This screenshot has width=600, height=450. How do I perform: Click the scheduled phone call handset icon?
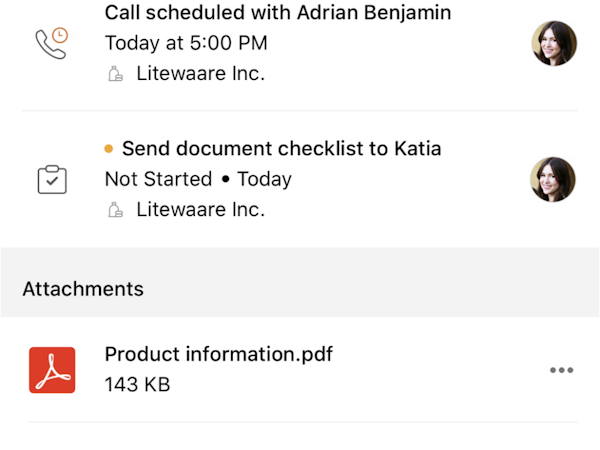point(48,46)
